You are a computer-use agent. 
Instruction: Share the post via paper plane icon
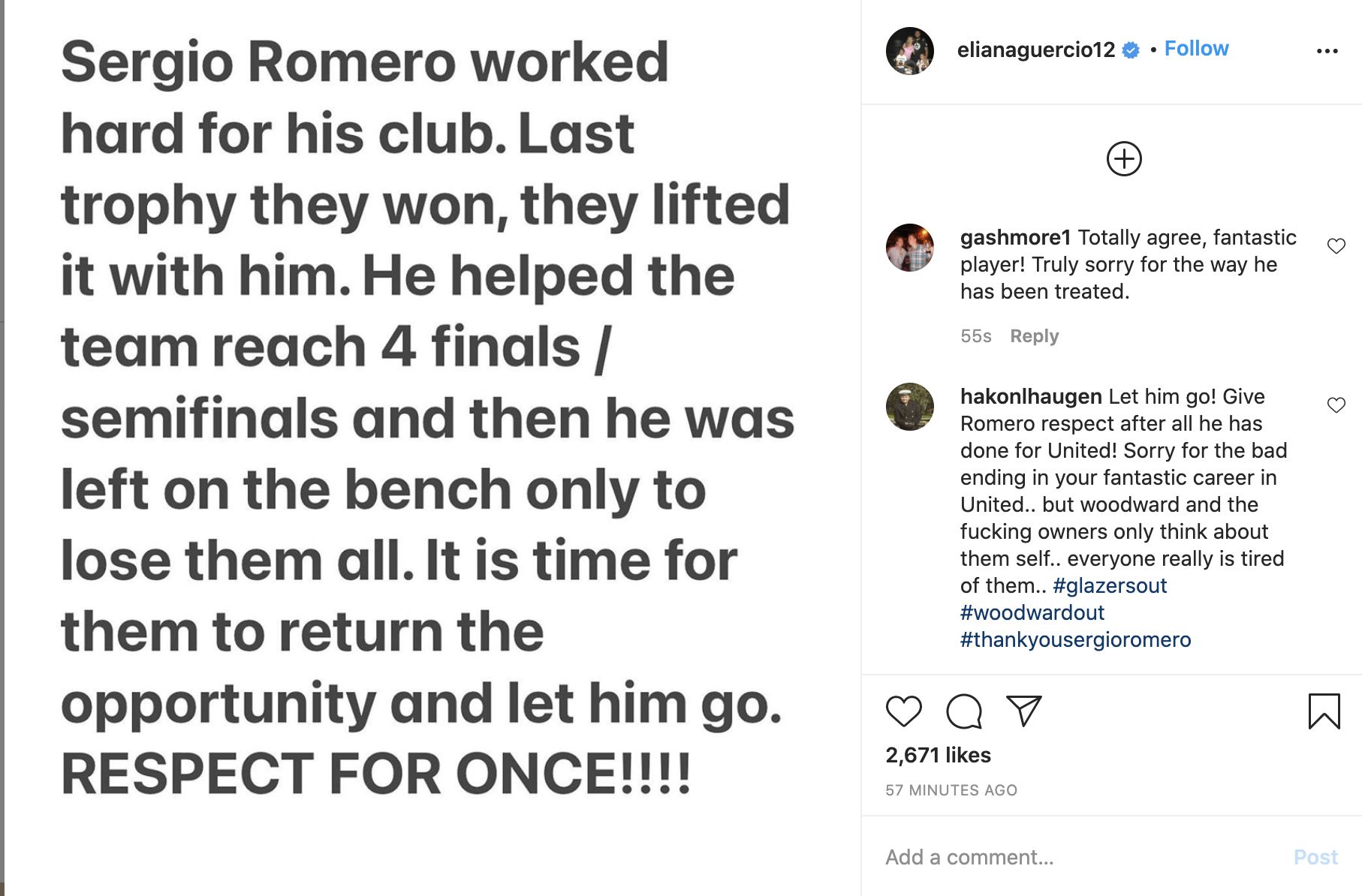(x=1024, y=711)
